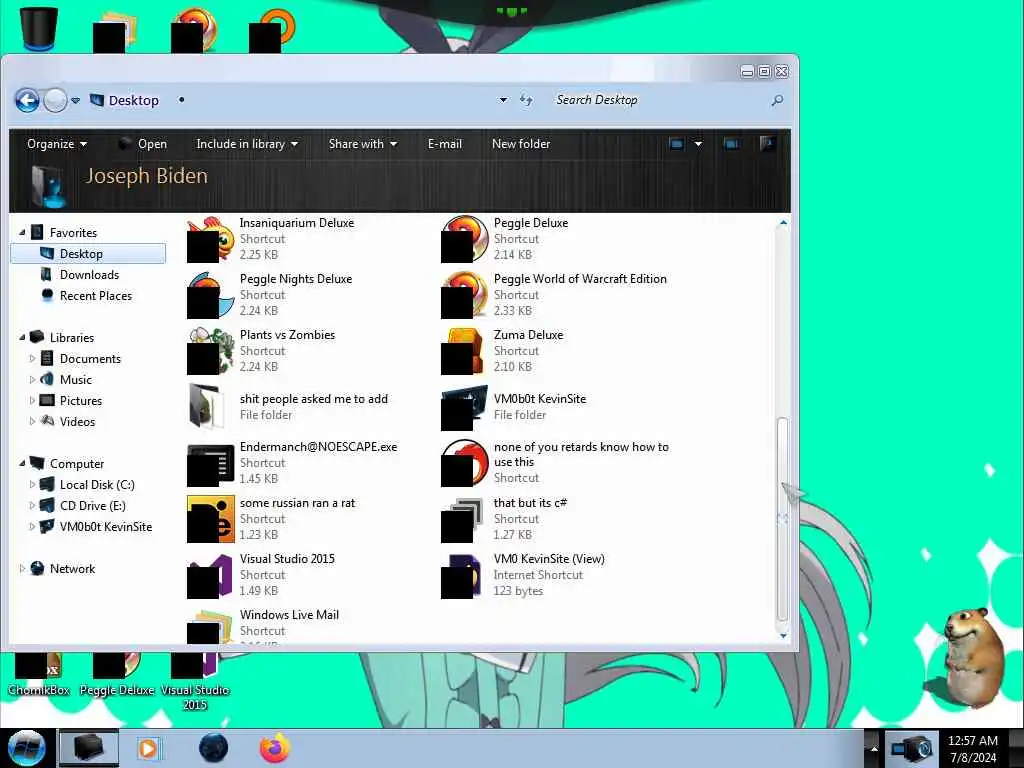Select Desktop in Favorites
This screenshot has height=768, width=1024.
(88, 253)
